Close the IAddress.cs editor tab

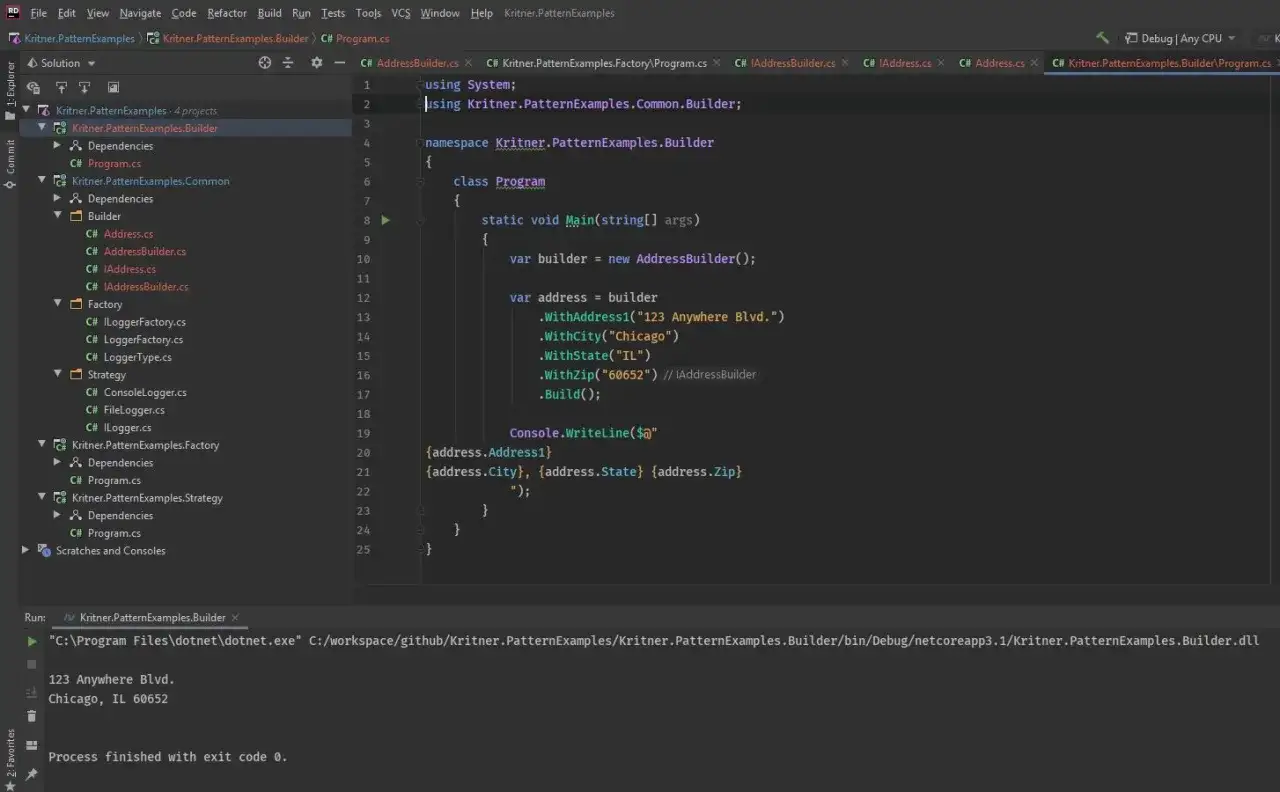[x=941, y=63]
